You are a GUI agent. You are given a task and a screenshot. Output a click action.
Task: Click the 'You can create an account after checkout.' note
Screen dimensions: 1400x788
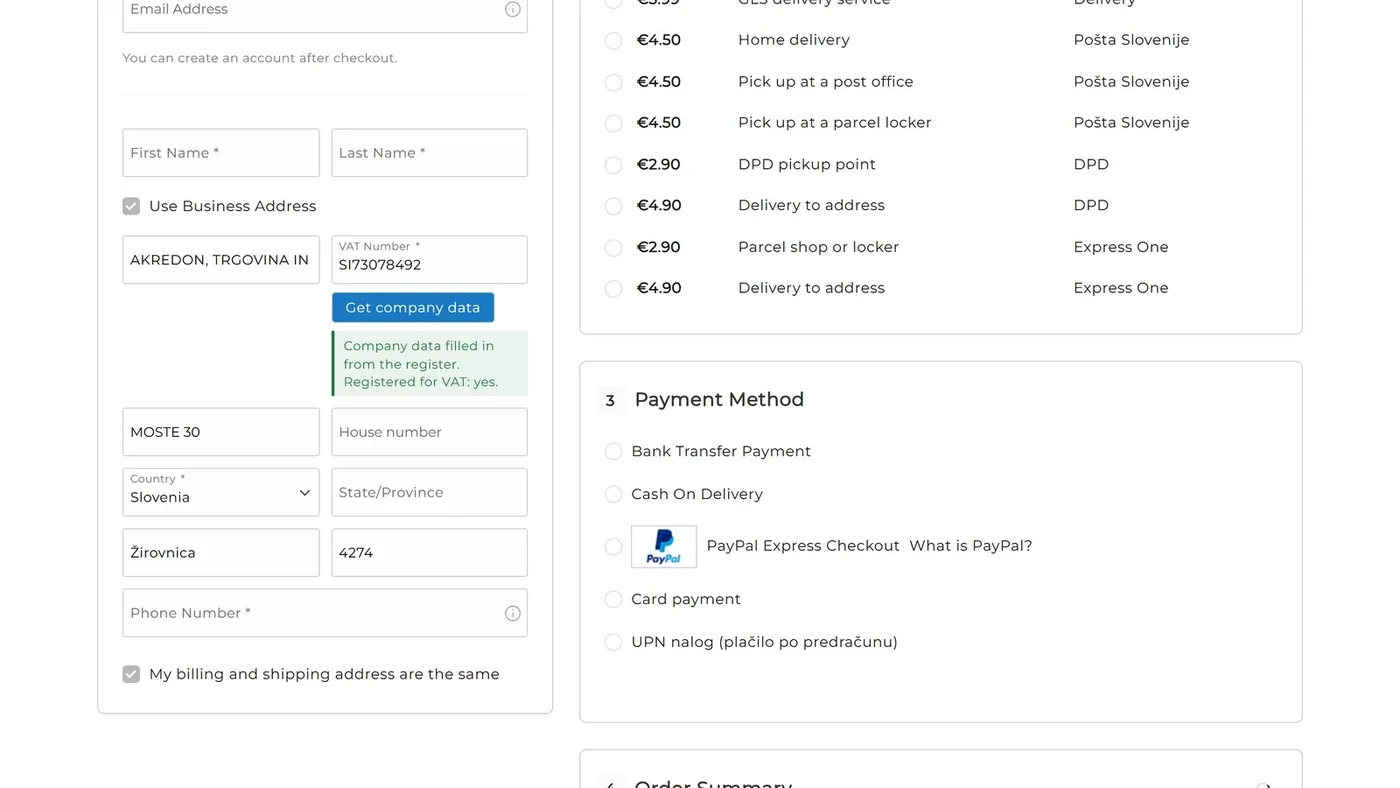tap(260, 58)
